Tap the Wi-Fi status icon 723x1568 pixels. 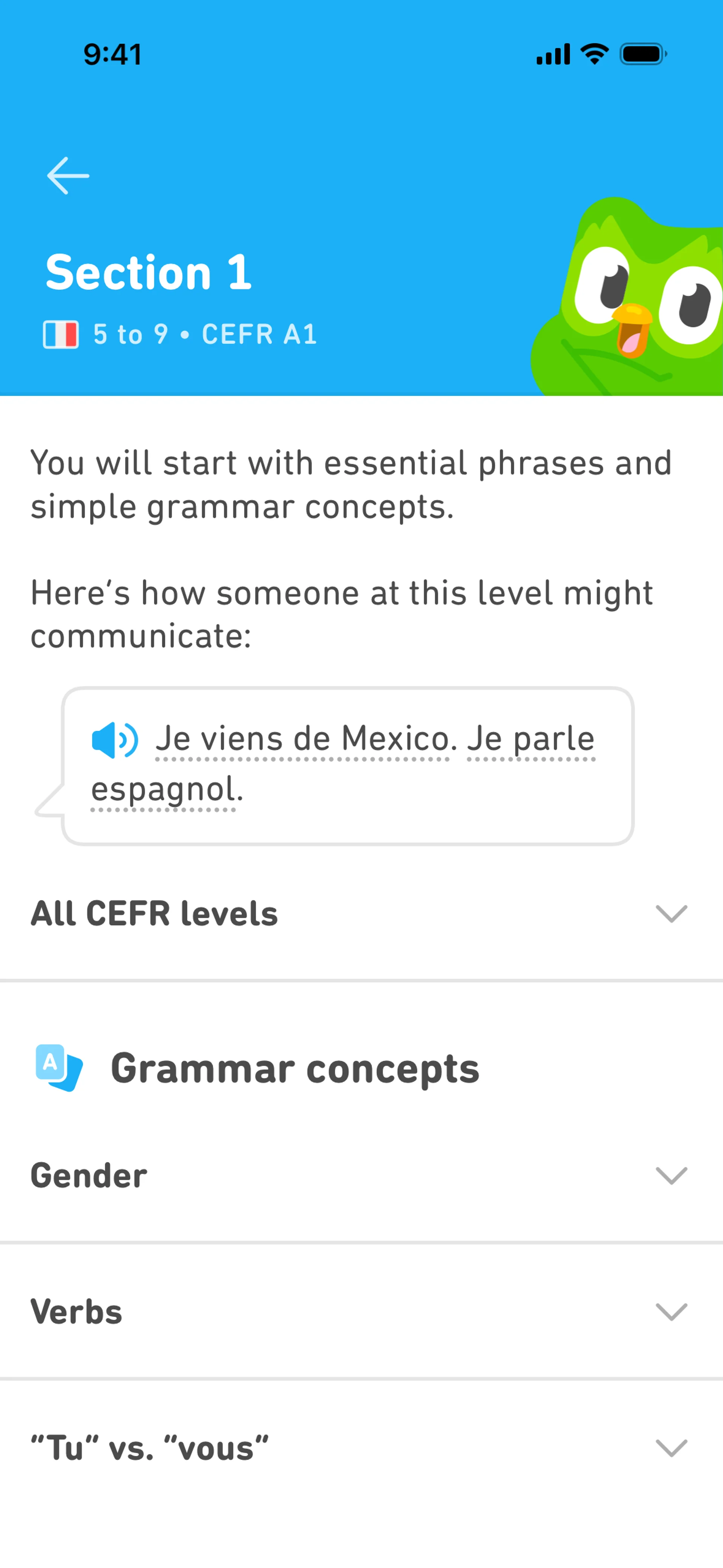pyautogui.click(x=595, y=54)
